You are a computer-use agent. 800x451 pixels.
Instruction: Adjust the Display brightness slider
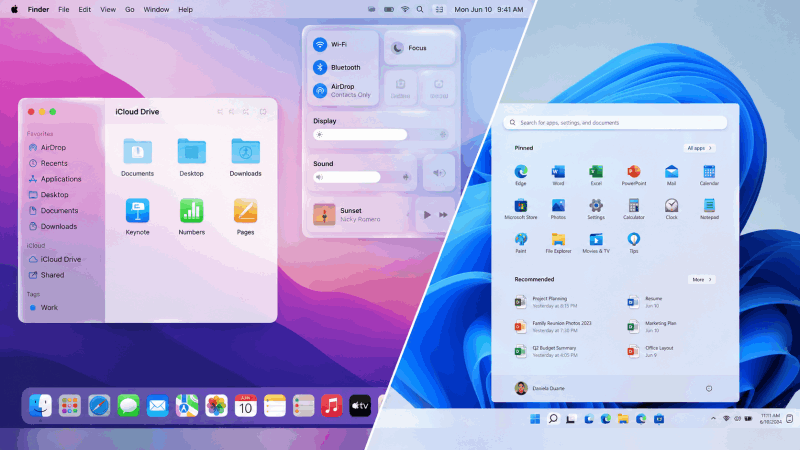click(381, 135)
